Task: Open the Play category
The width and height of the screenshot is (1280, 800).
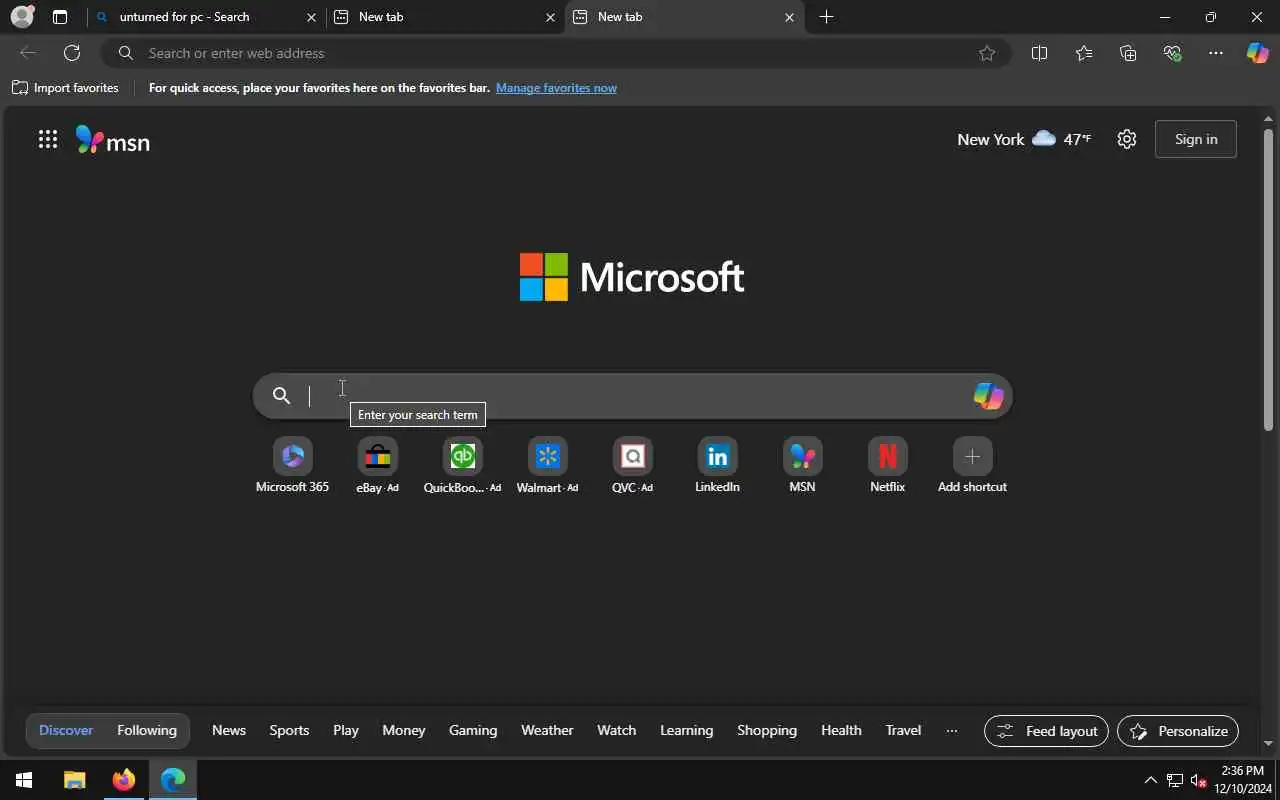Action: click(x=346, y=730)
